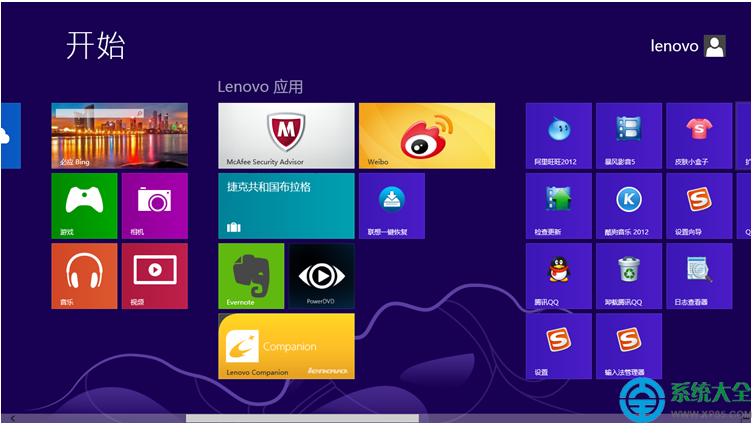Open the 音乐 headphones tile
The height and width of the screenshot is (425, 754).
pos(84,276)
